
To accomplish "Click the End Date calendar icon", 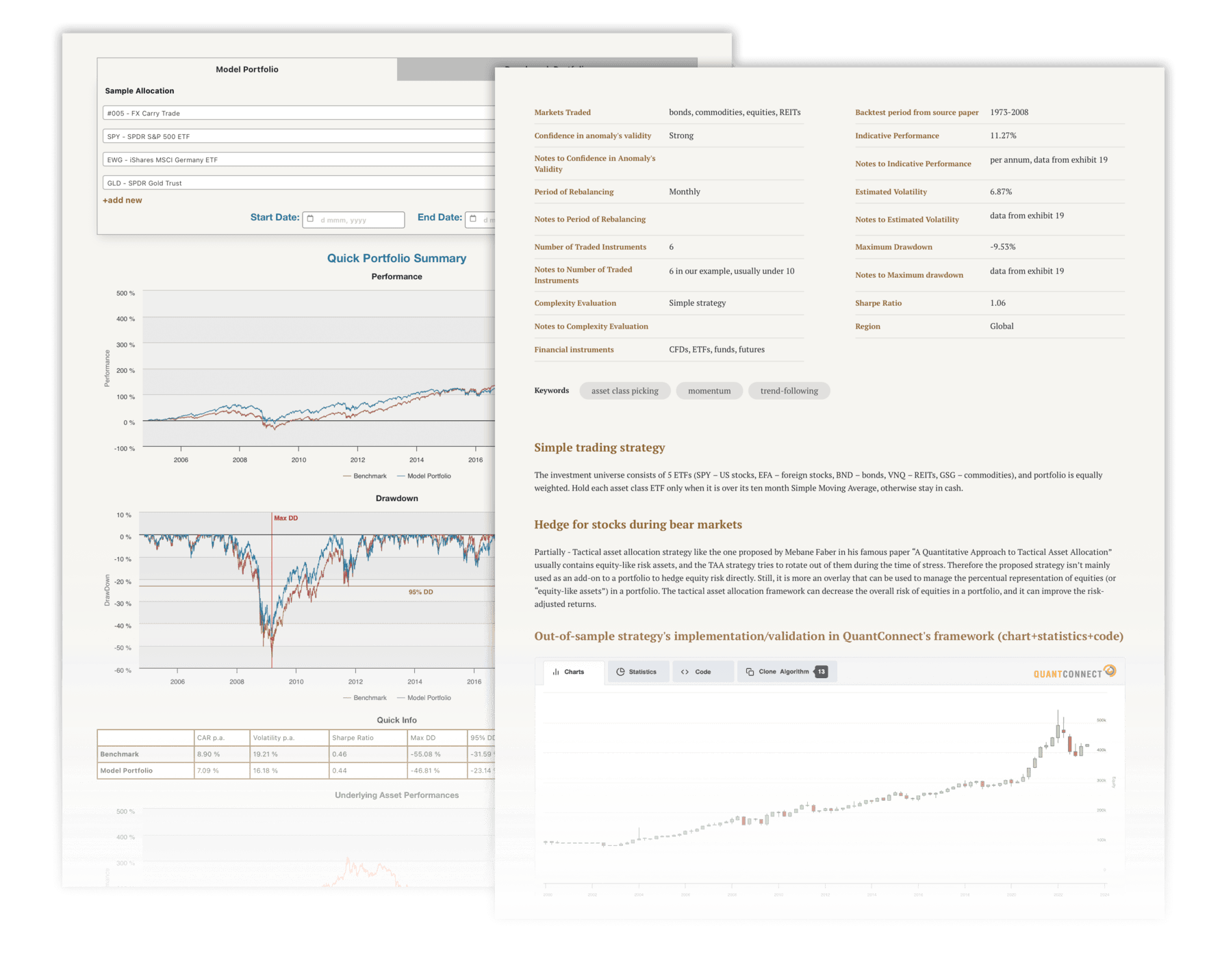I will [472, 219].
